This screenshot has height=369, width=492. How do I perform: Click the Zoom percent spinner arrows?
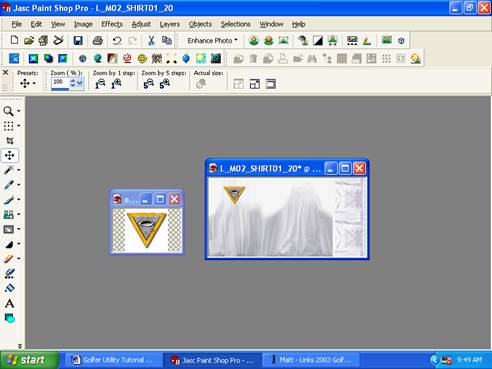point(73,83)
